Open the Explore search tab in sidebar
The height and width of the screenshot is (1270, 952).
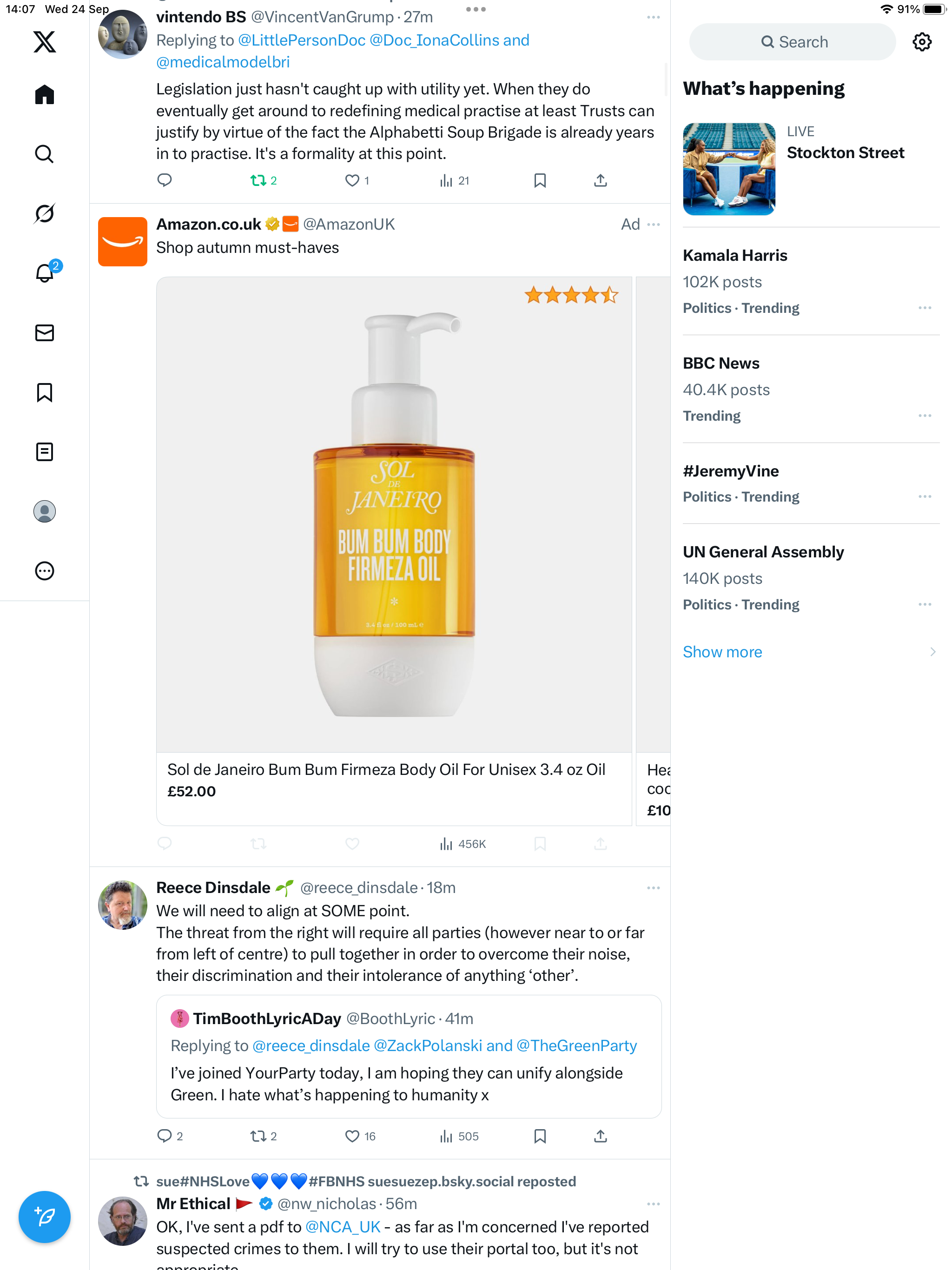click(x=44, y=154)
